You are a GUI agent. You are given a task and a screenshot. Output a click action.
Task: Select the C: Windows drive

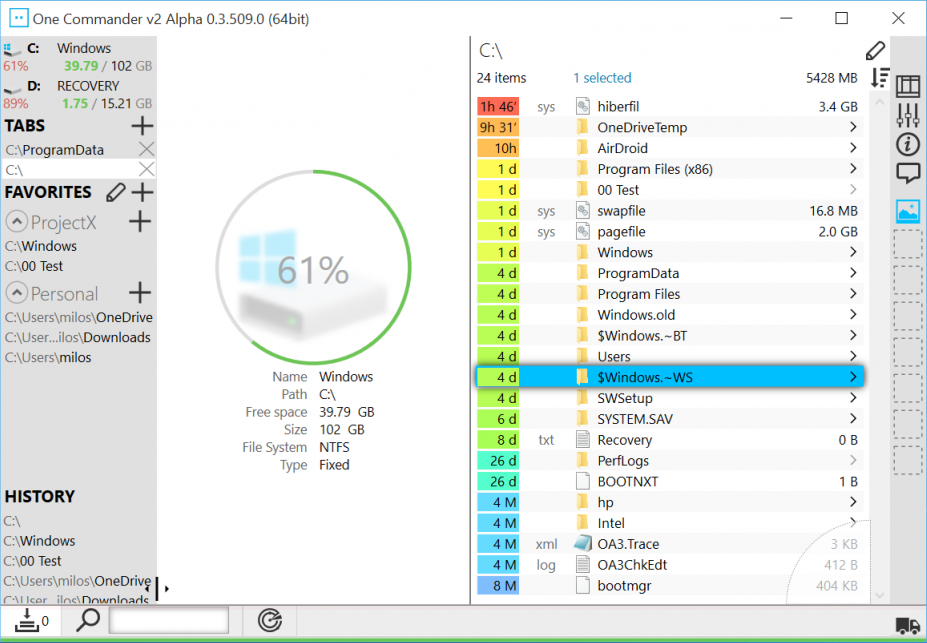(x=78, y=57)
